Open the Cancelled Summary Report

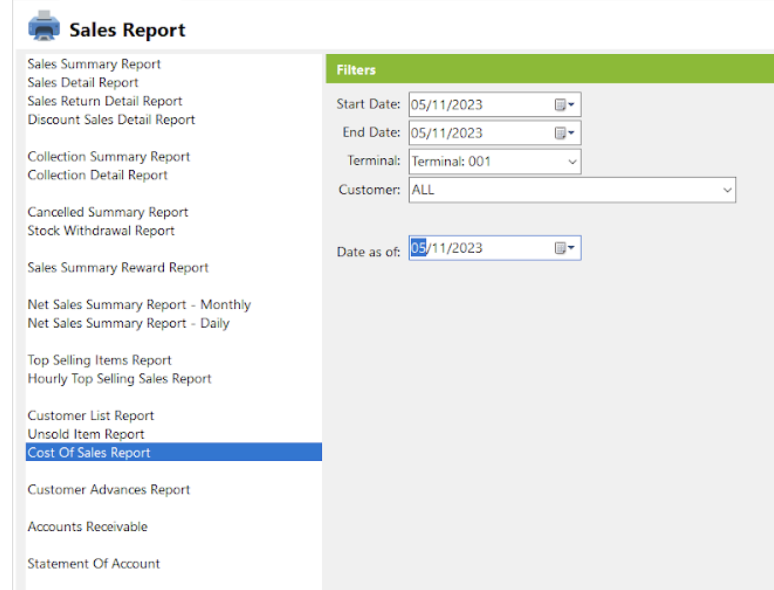108,212
